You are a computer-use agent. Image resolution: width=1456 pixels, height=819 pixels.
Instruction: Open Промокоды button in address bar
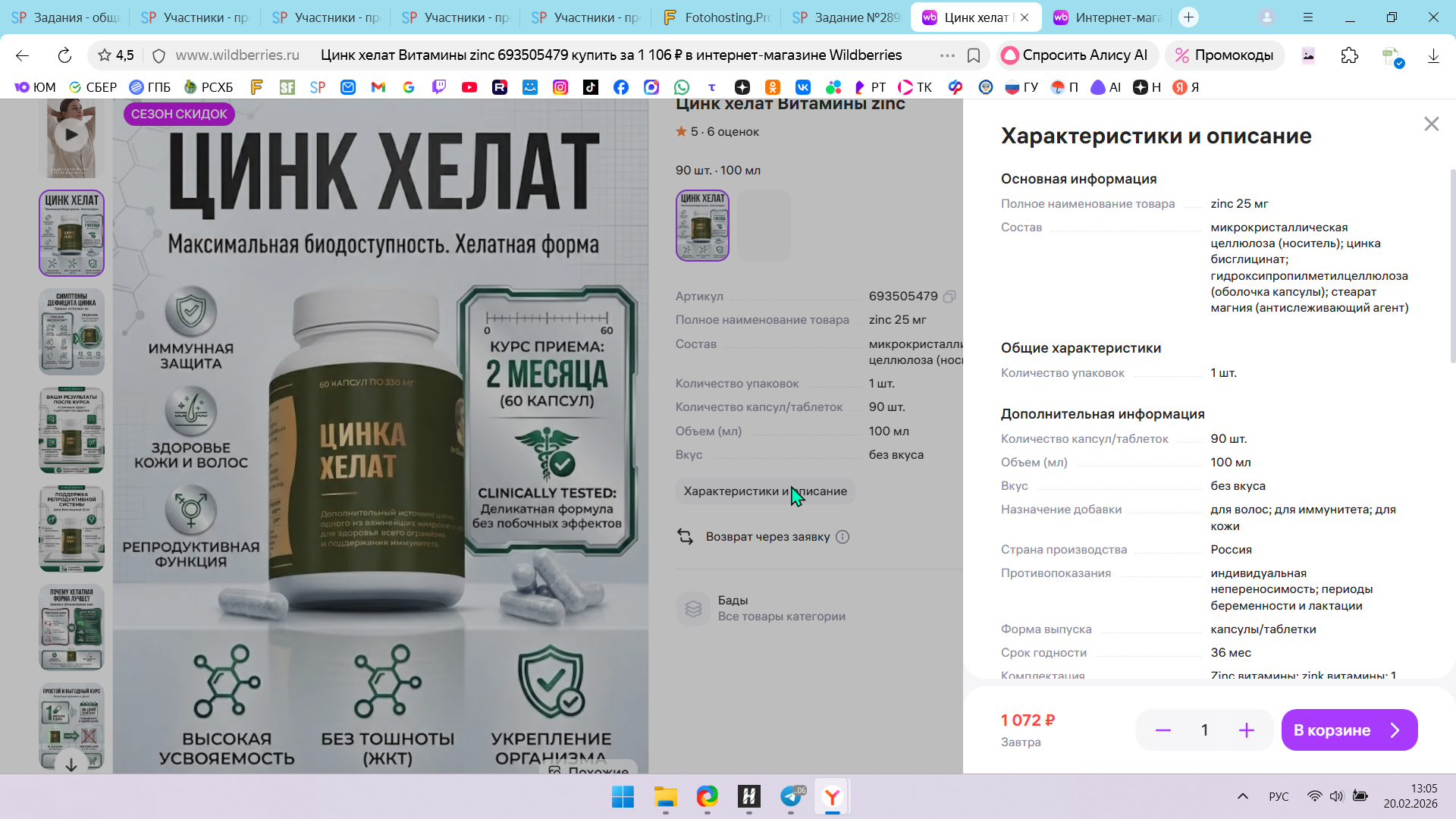coord(1224,55)
